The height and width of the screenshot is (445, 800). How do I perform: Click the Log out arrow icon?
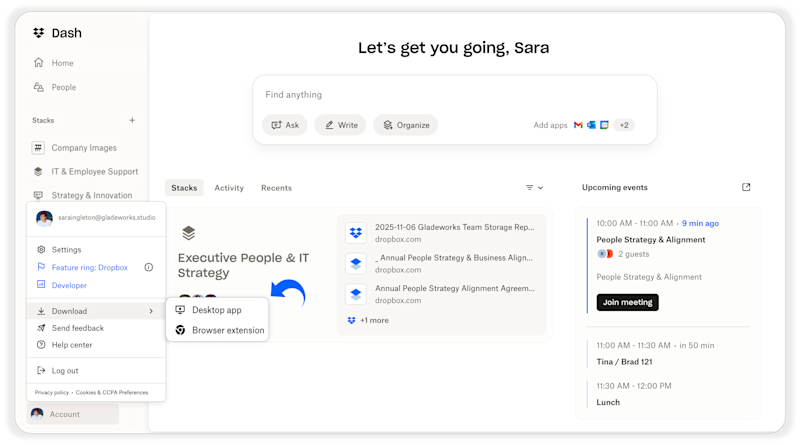[x=41, y=370]
